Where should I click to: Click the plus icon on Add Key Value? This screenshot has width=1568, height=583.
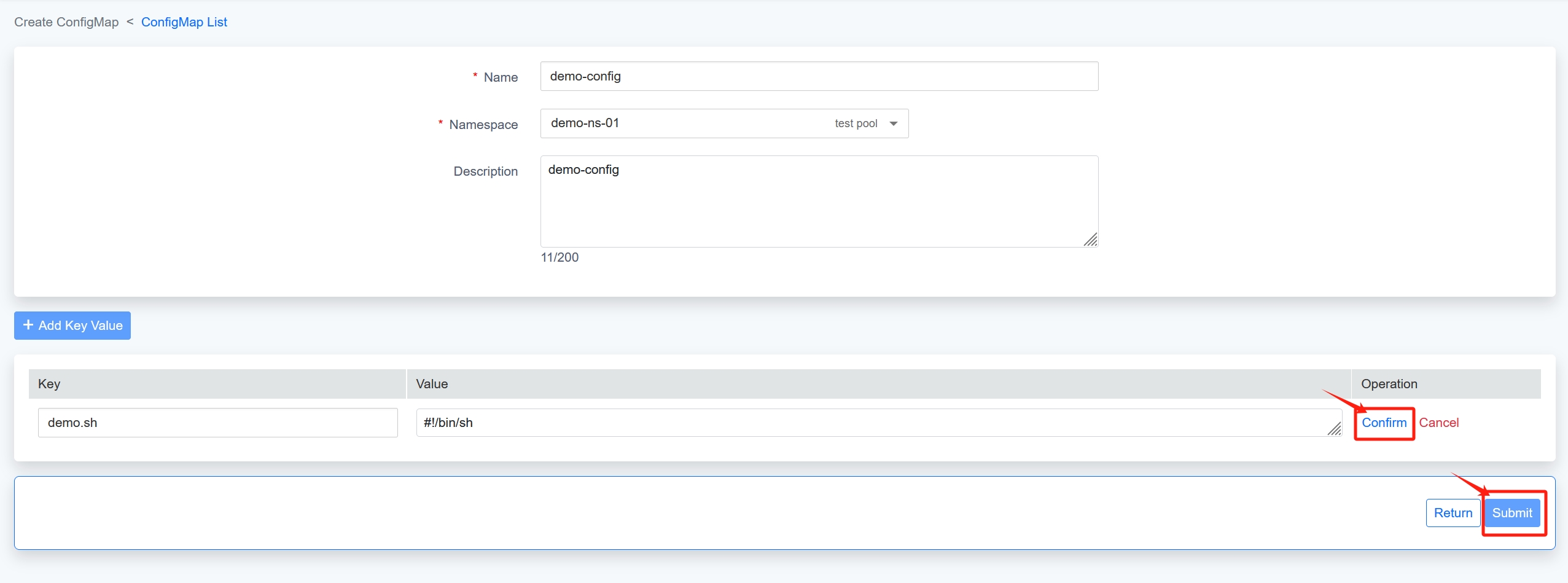[x=28, y=325]
